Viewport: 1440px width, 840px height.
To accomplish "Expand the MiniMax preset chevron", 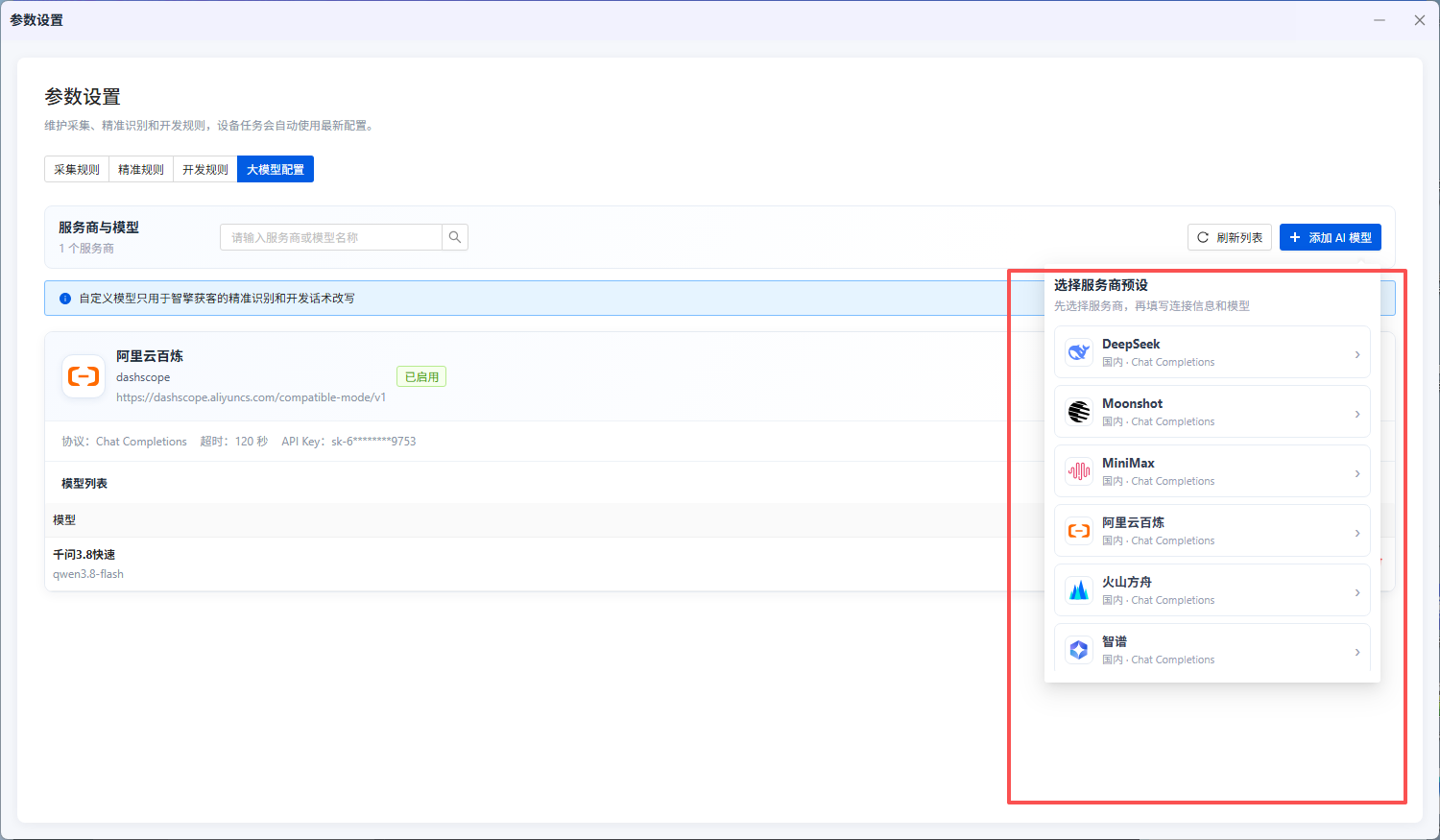I will (x=1356, y=473).
